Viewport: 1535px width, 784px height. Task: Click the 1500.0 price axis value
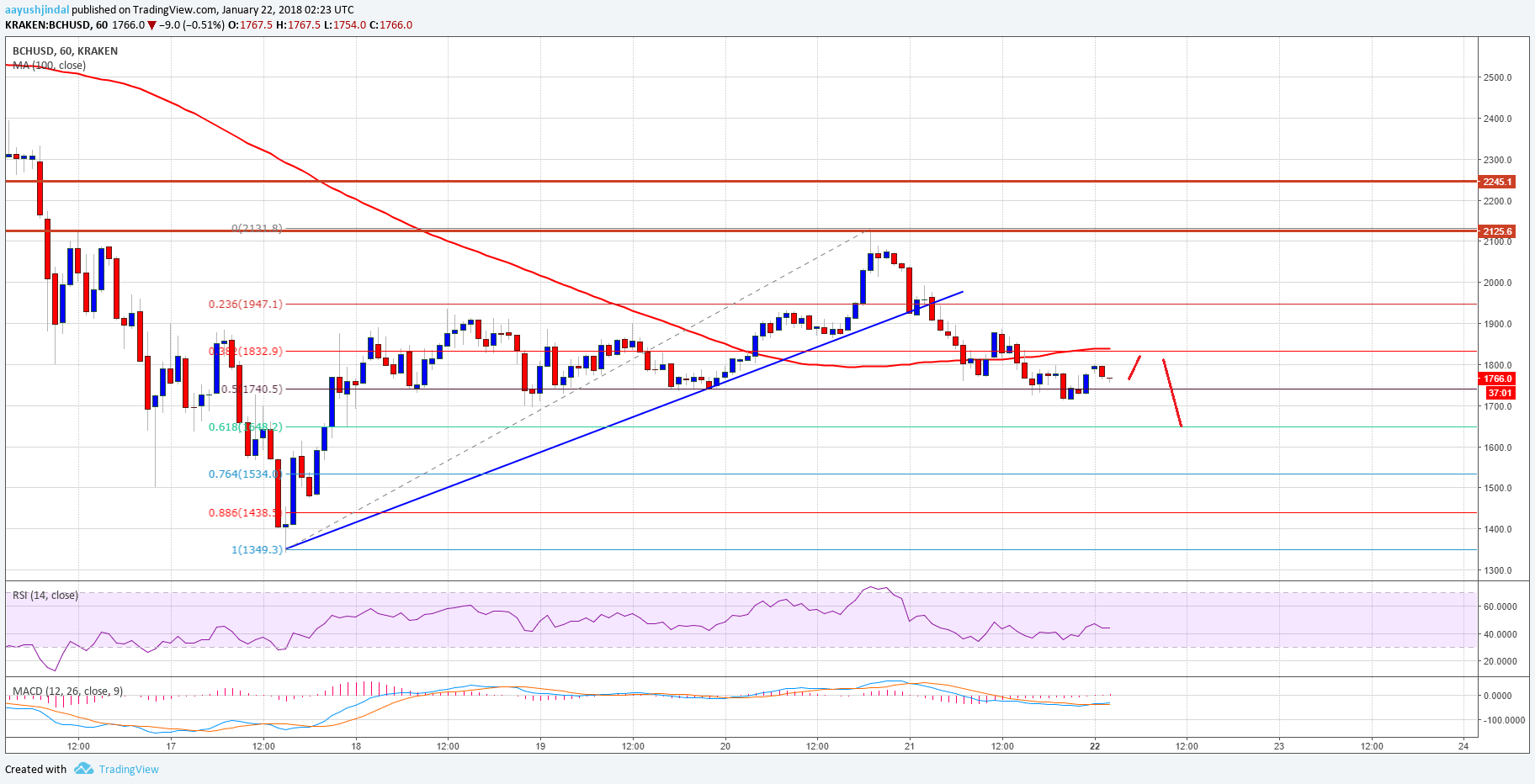pyautogui.click(x=1498, y=488)
